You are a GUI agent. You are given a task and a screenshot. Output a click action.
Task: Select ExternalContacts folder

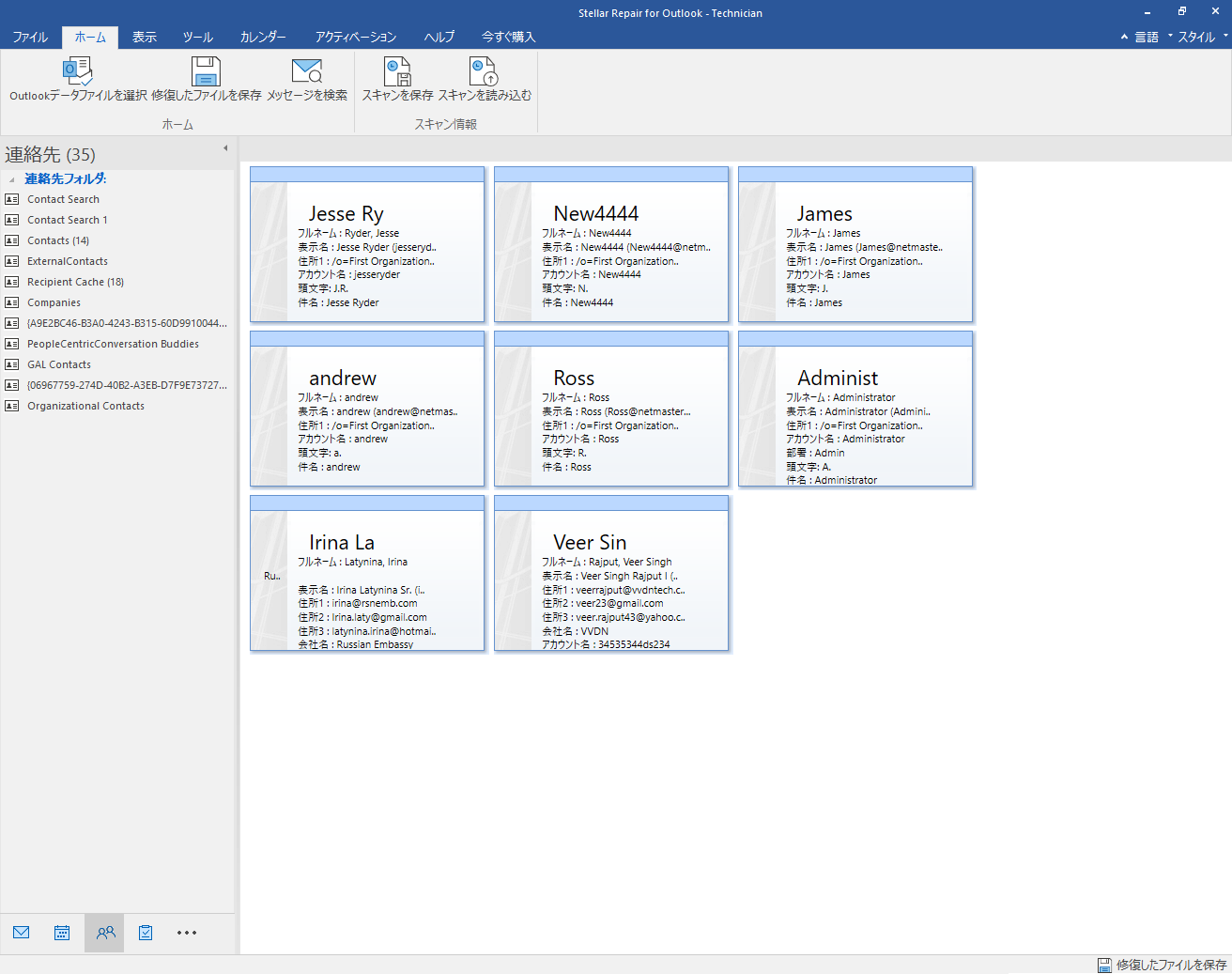(x=68, y=261)
